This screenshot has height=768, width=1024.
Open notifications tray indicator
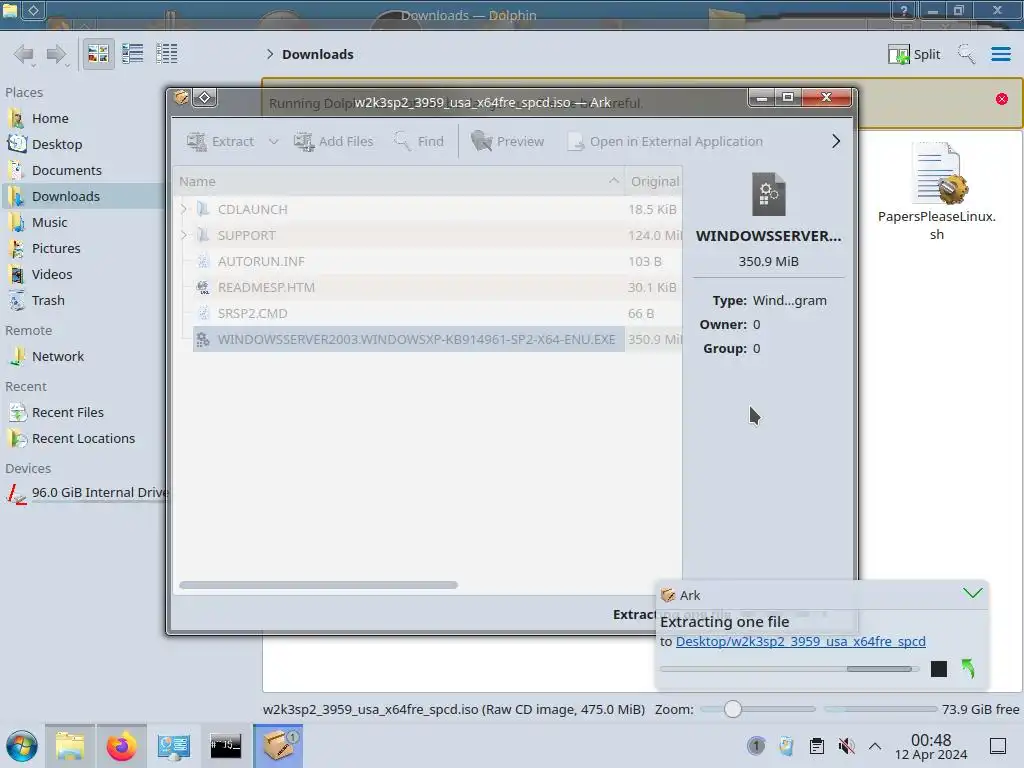click(x=756, y=746)
